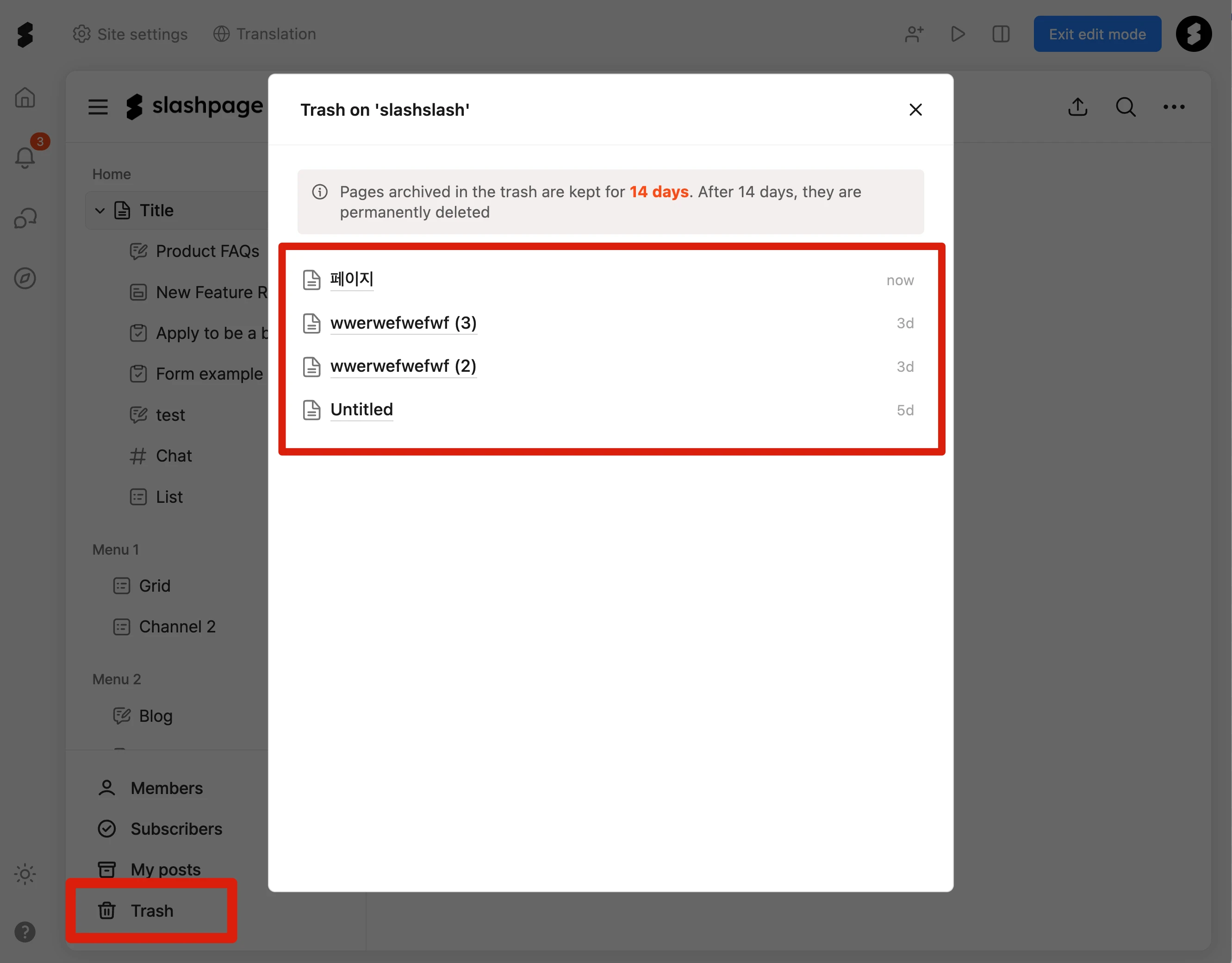Open the search magnifier icon
Viewport: 1232px width, 963px height.
coord(1126,106)
